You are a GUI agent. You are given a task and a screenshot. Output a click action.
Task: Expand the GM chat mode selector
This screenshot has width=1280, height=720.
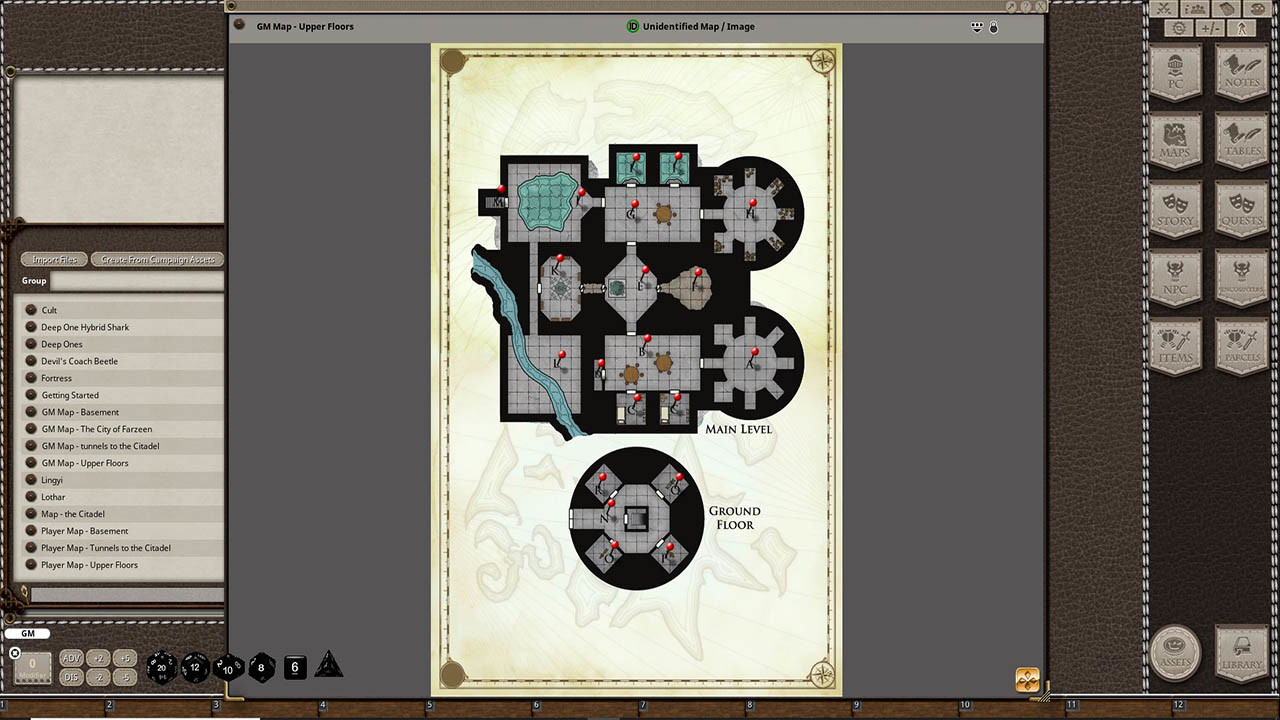(x=27, y=633)
